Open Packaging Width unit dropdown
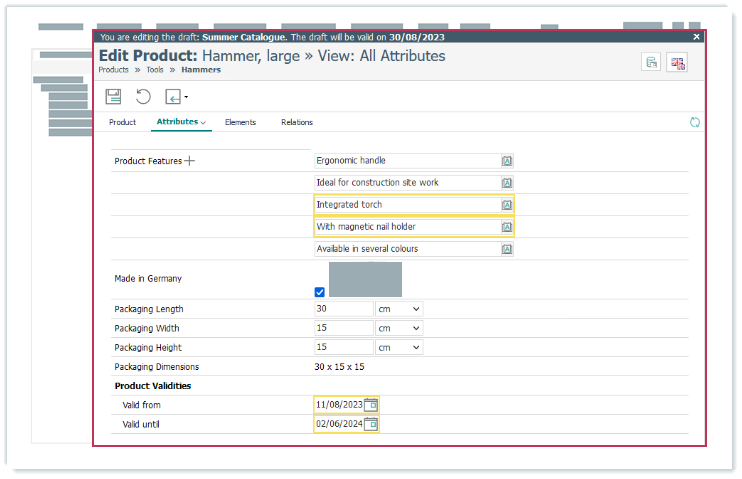The image size is (742, 479). point(399,328)
